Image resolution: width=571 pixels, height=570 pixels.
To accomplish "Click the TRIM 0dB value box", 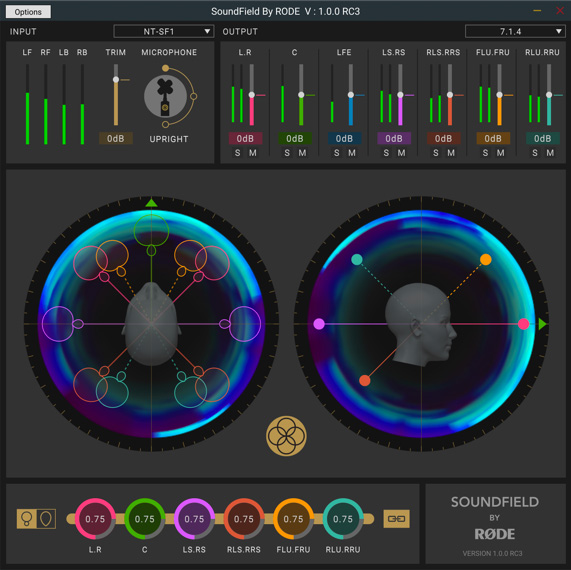I will point(116,139).
